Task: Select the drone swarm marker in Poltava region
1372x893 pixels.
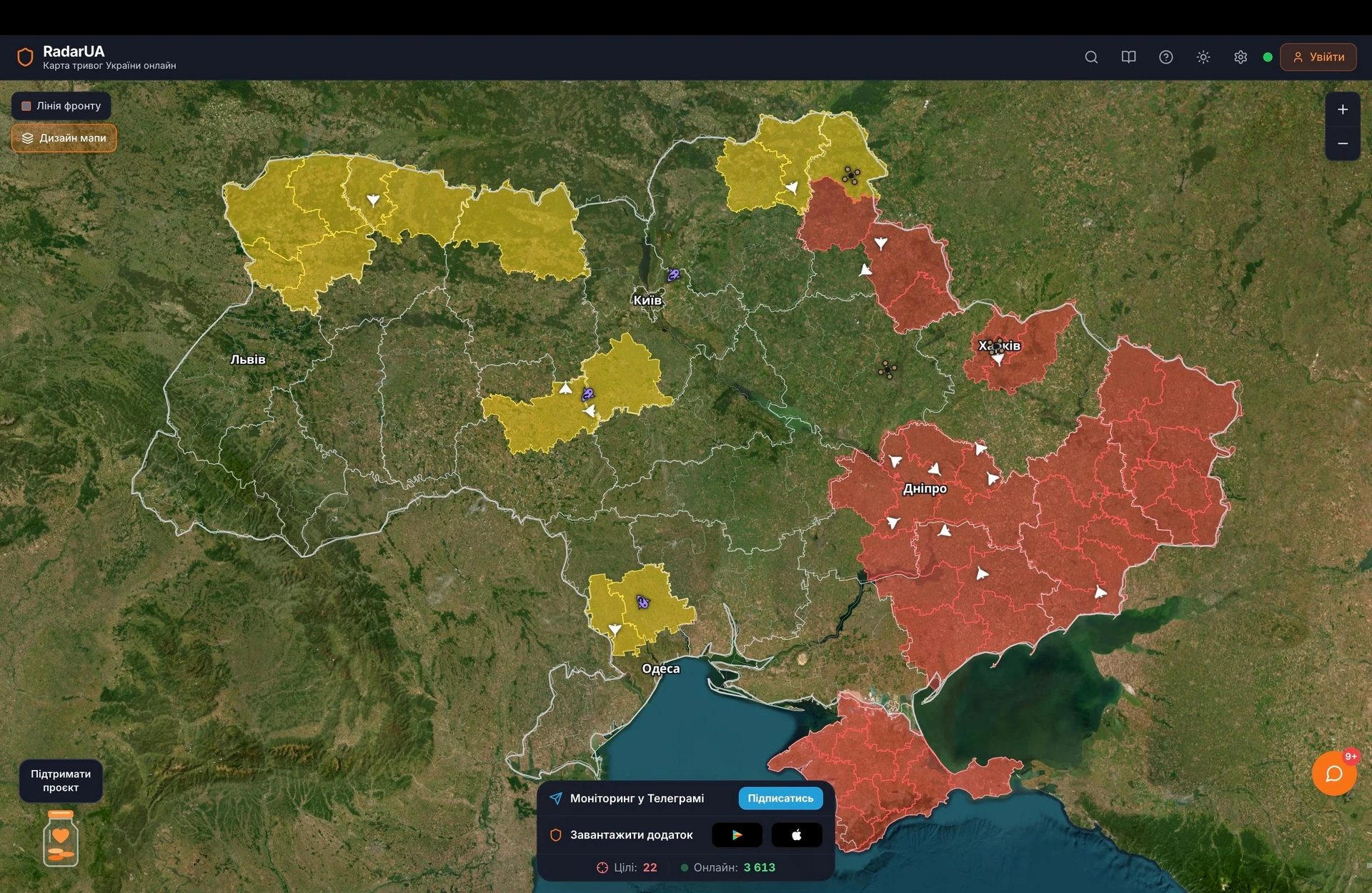Action: coord(888,369)
